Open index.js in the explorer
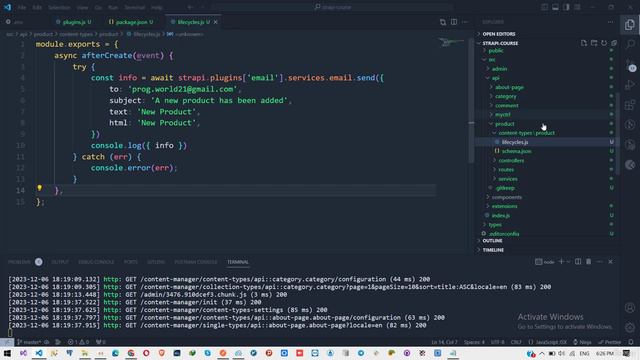Viewport: 640px width, 360px height. click(500, 216)
